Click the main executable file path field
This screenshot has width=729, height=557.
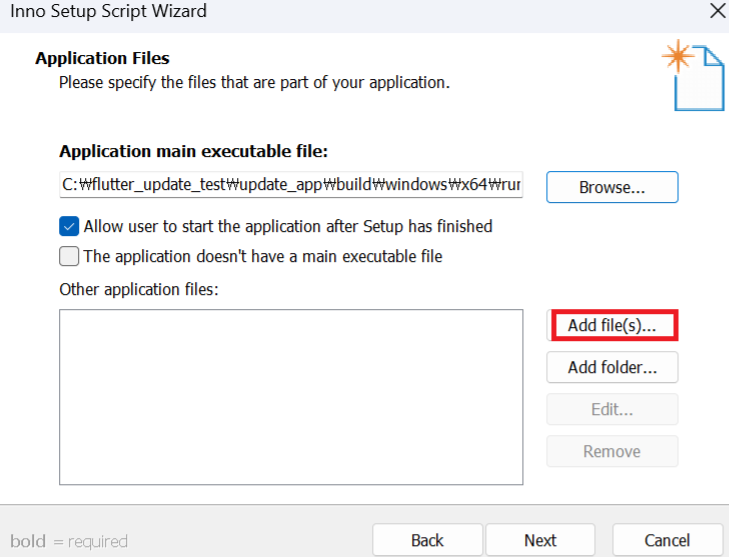pos(291,185)
